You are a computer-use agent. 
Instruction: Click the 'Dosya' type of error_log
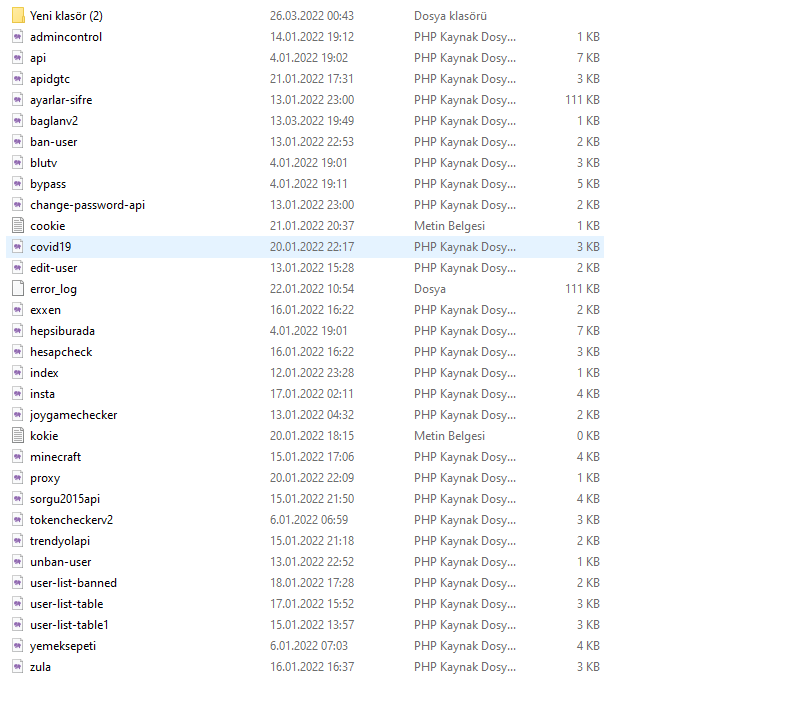point(430,289)
